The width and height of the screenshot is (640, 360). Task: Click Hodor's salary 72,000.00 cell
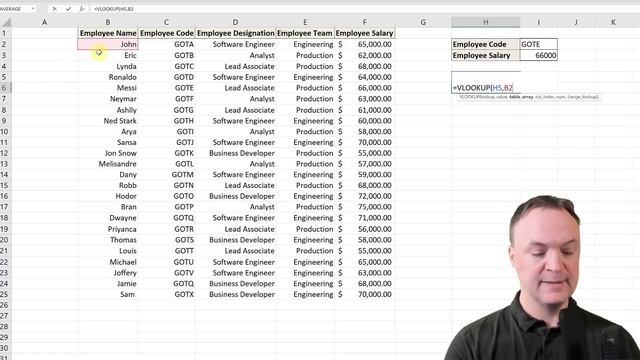point(364,196)
